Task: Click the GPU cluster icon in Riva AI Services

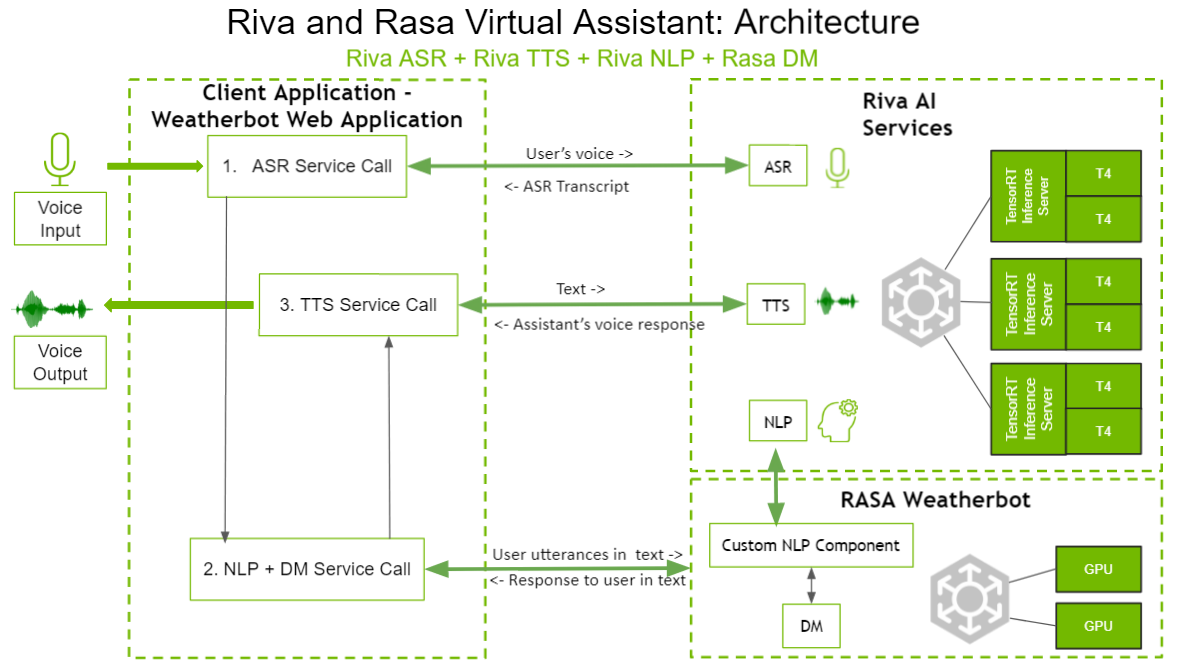Action: tap(921, 303)
